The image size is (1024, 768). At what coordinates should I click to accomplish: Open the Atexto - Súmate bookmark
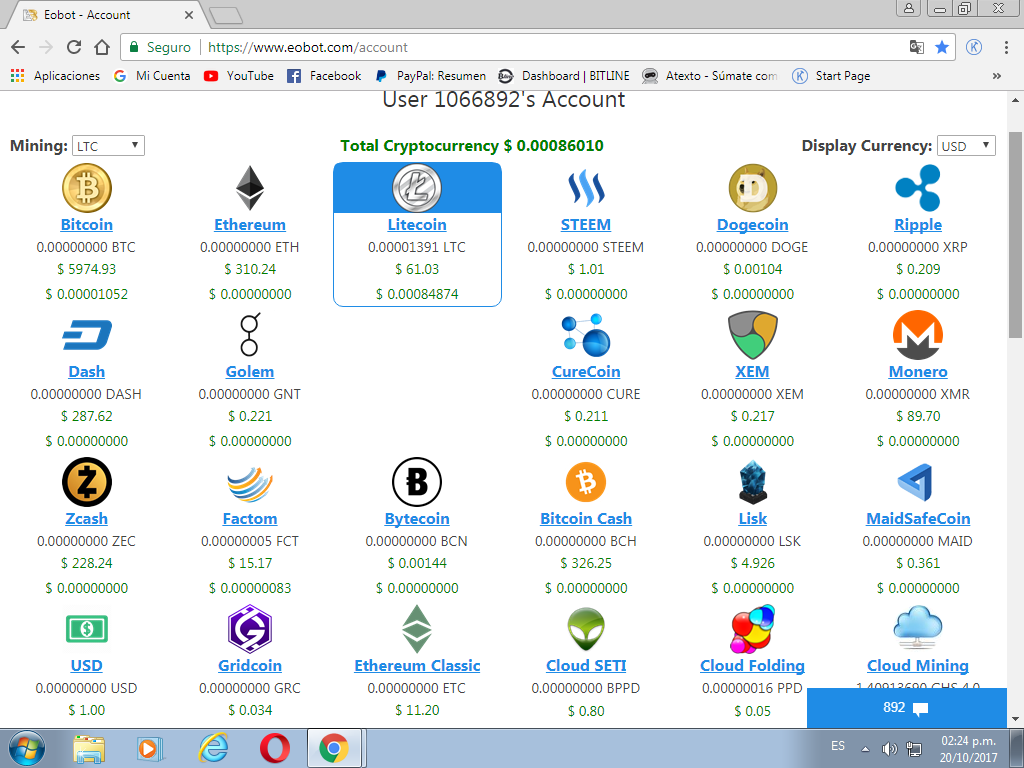click(x=710, y=76)
